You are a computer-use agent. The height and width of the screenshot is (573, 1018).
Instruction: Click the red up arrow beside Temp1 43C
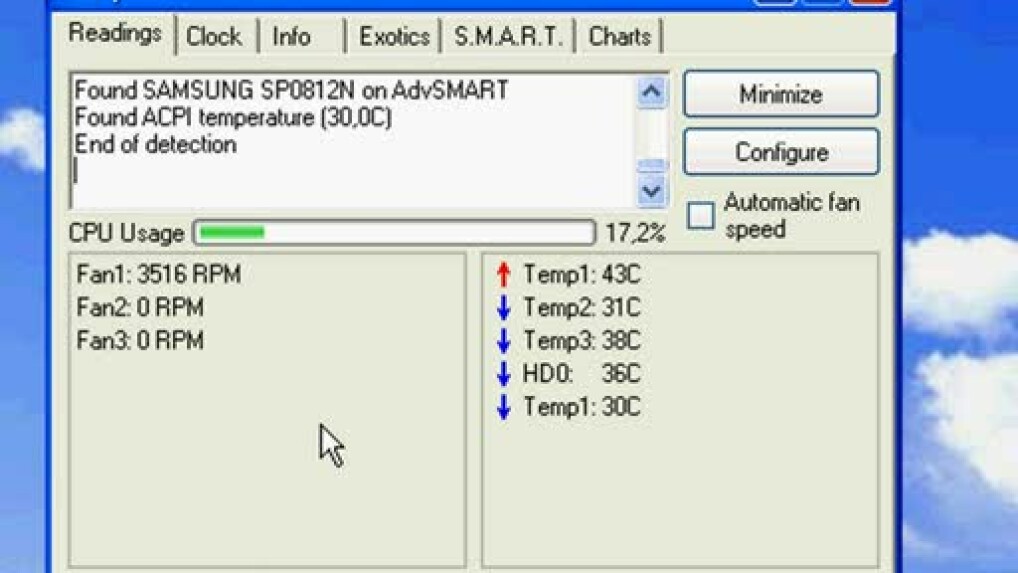click(x=503, y=275)
